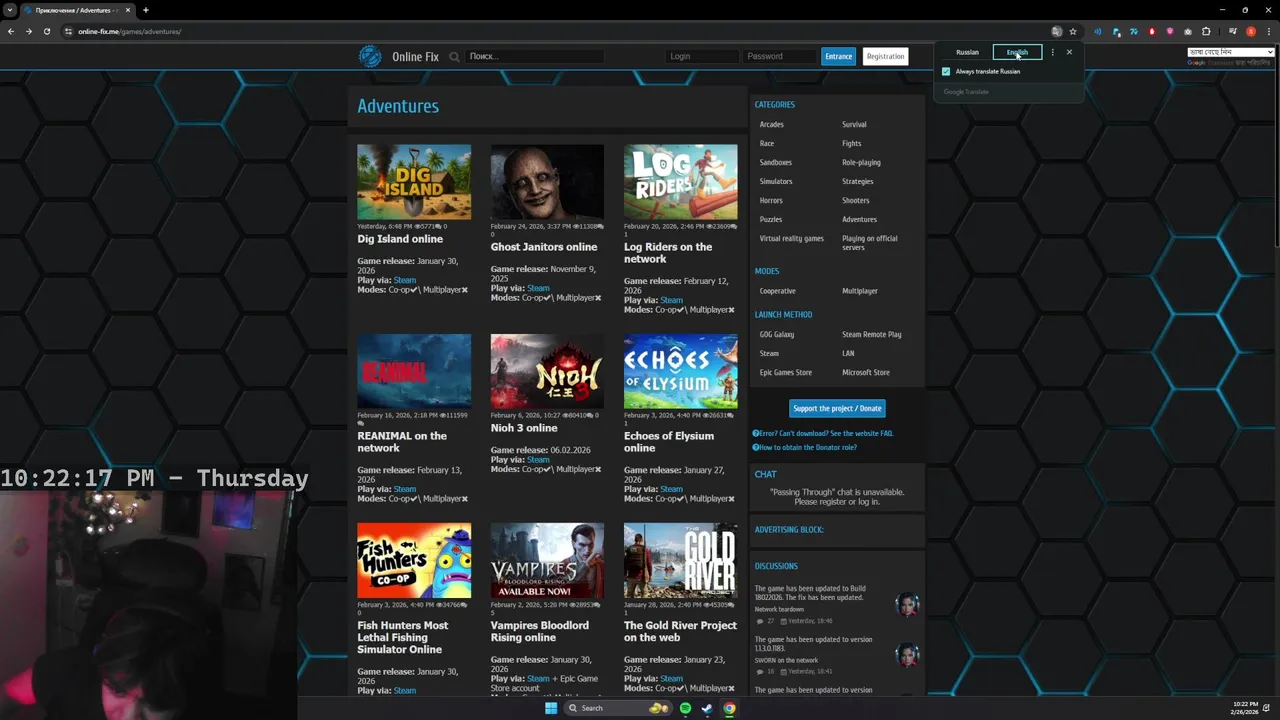This screenshot has height=720, width=1280.
Task: Open the Chrome three-dot menu
Action: (x=1268, y=31)
